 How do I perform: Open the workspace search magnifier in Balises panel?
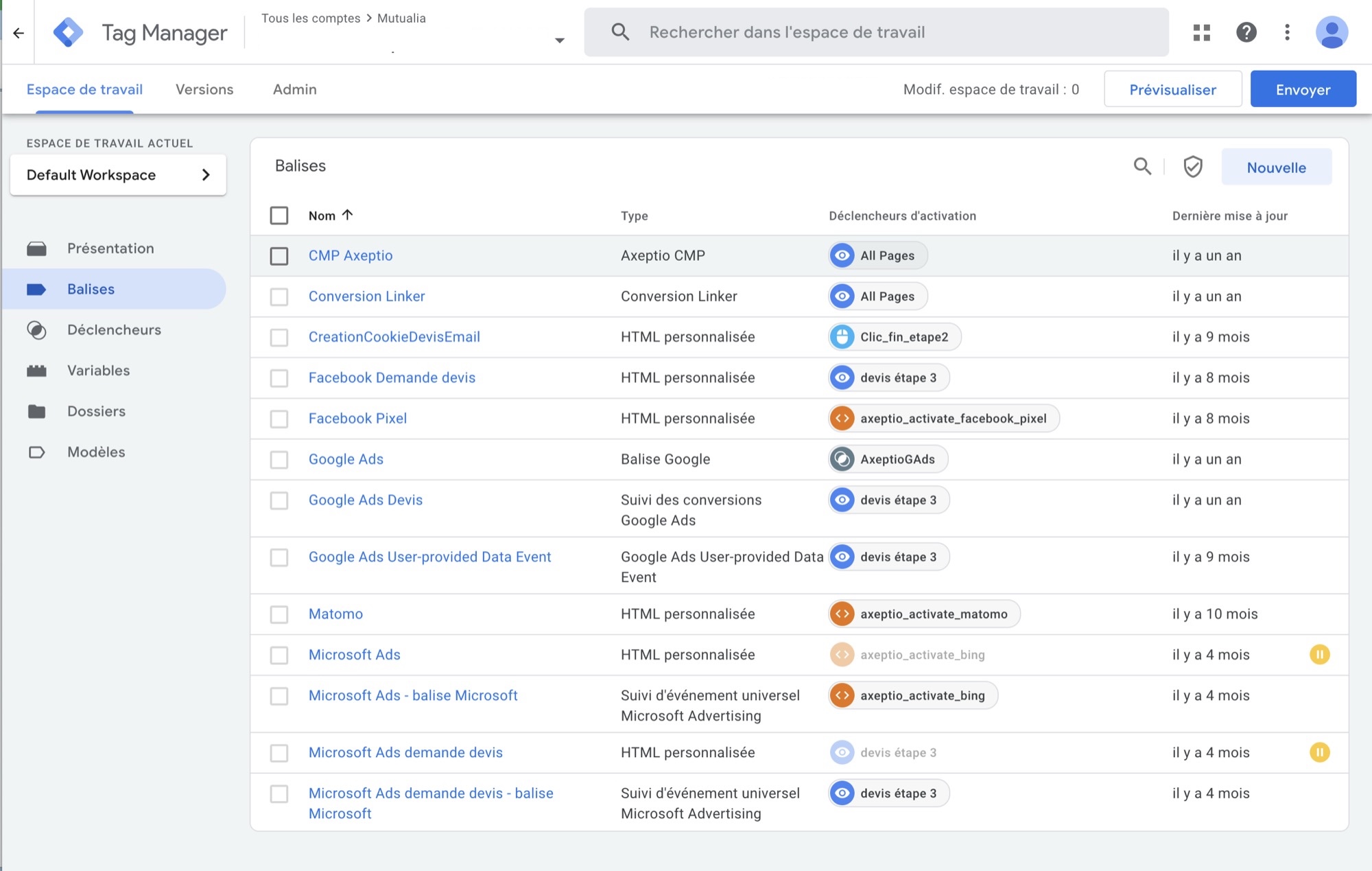point(1142,166)
